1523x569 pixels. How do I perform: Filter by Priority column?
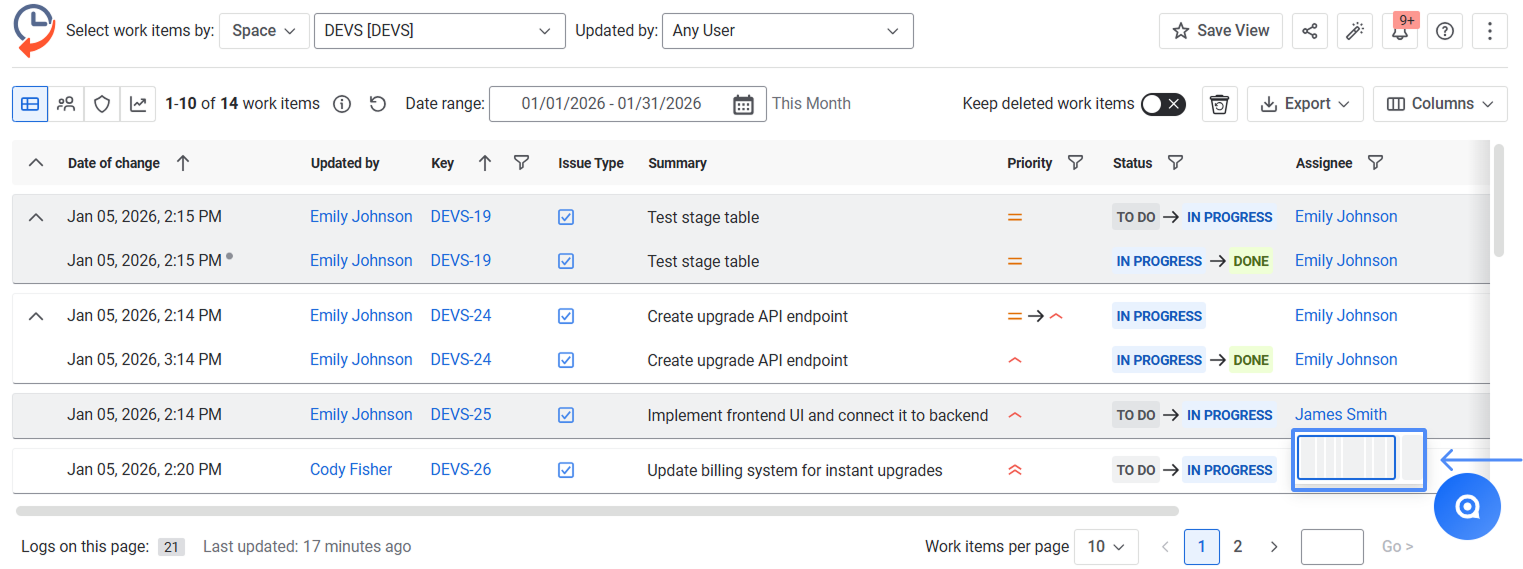1075,163
